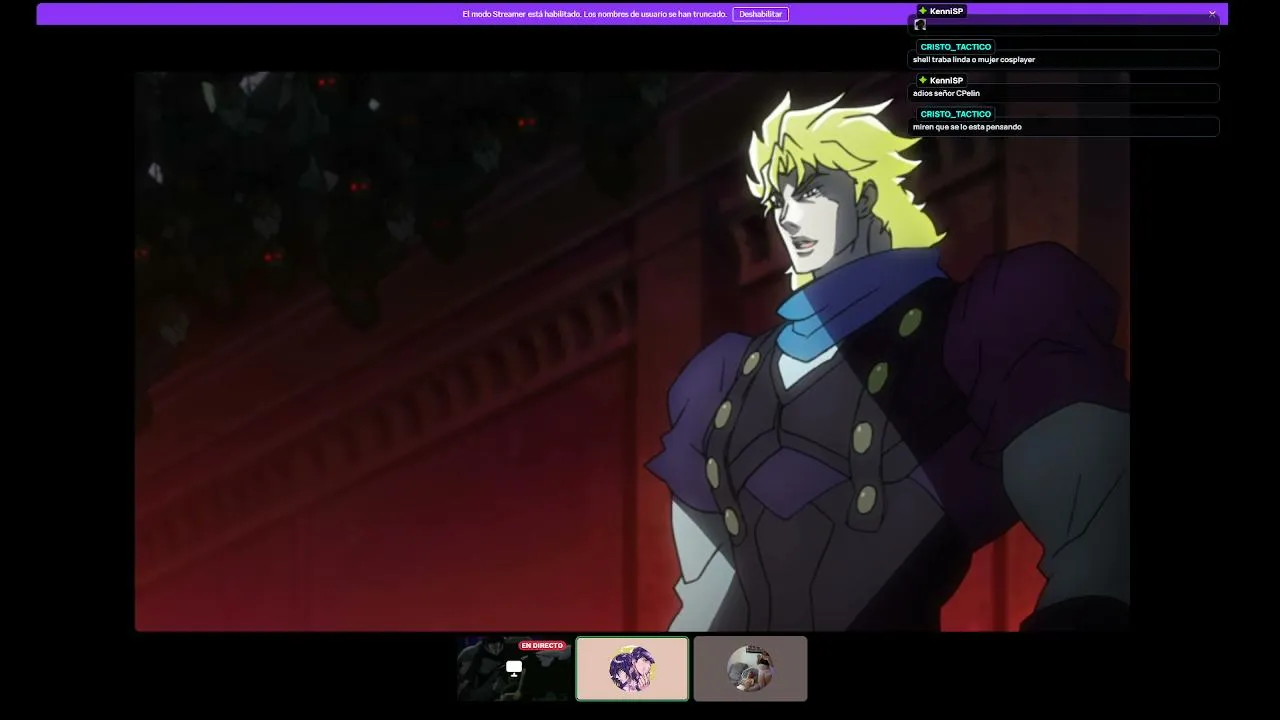Click the message 'adios señor CPelin'
The image size is (1280, 720).
coord(946,93)
